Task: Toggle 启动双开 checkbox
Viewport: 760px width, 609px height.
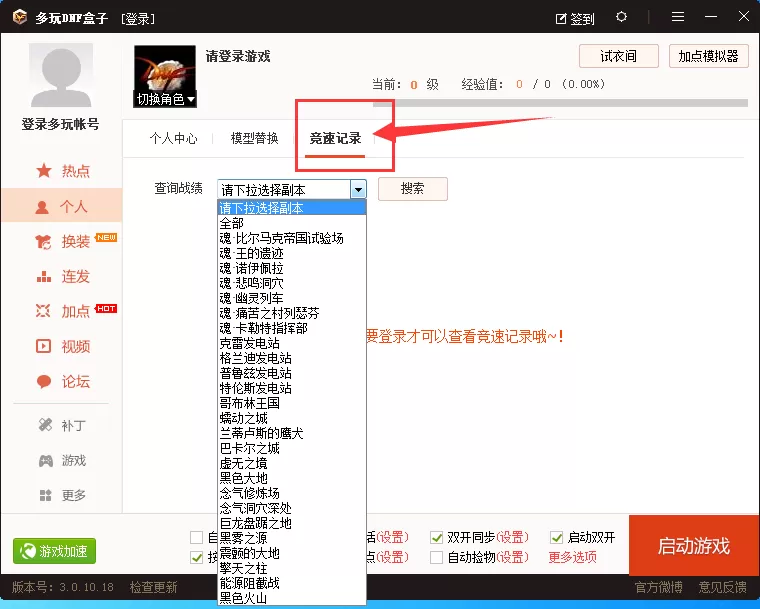Action: (x=556, y=538)
